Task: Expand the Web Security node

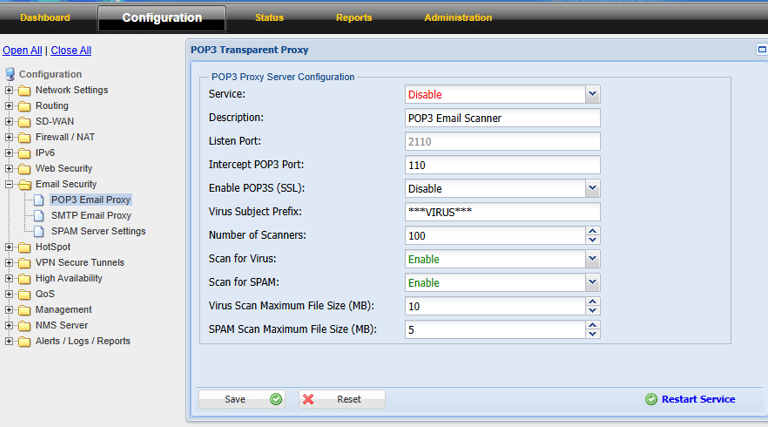Action: click(9, 168)
